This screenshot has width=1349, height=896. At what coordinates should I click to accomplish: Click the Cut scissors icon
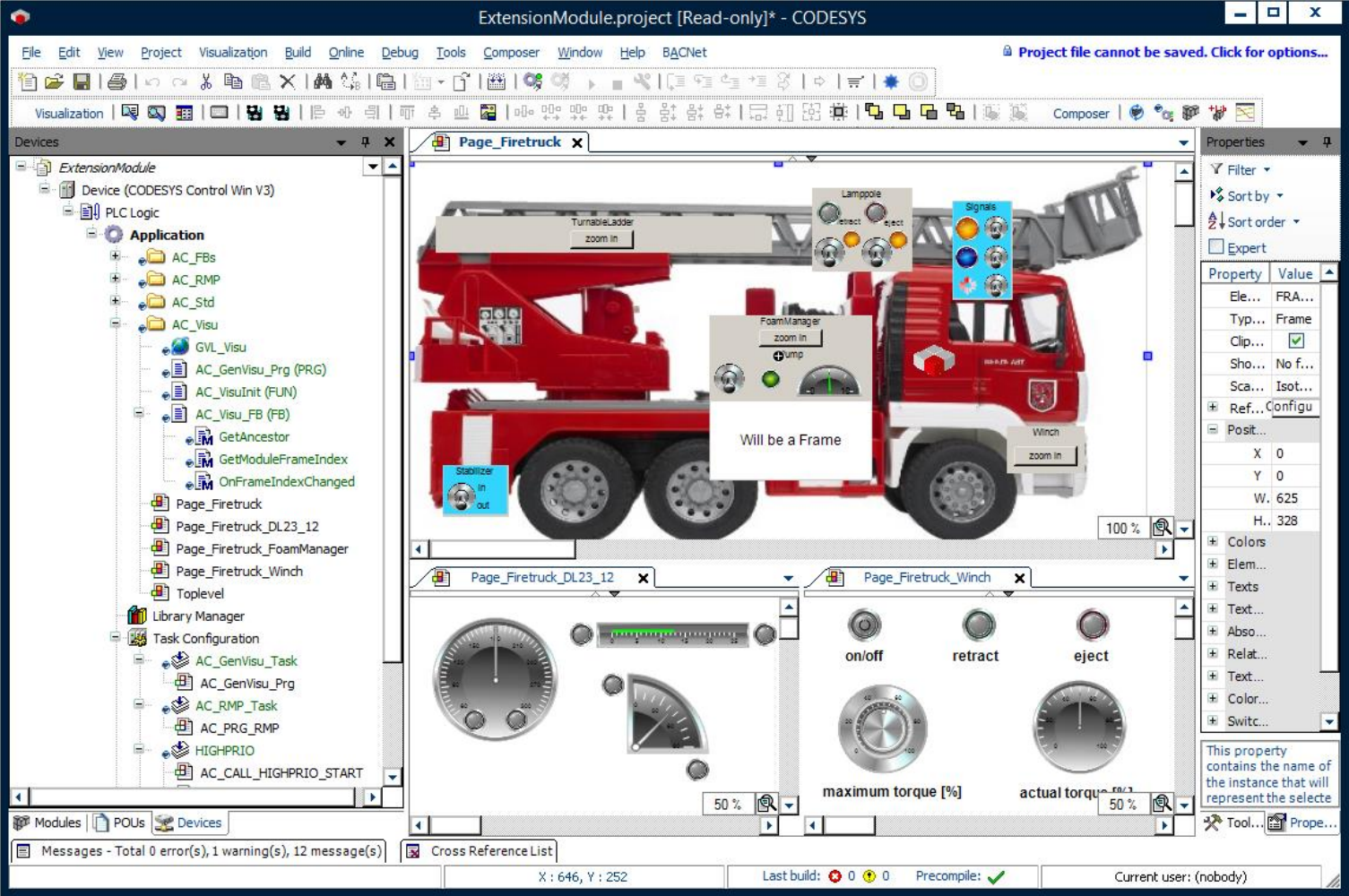coord(205,82)
